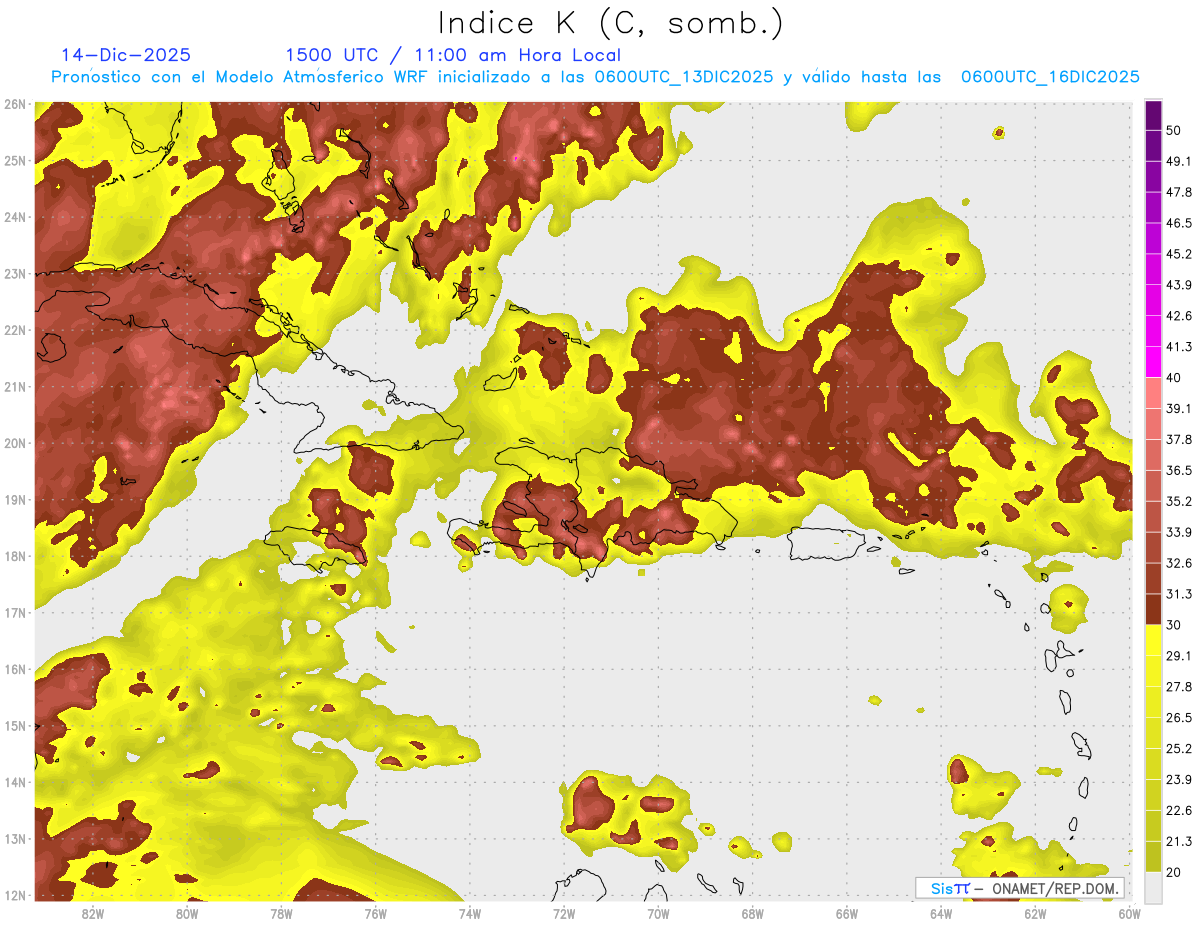1200x927 pixels.
Task: Click the 82W longitude axis label
Action: [93, 914]
